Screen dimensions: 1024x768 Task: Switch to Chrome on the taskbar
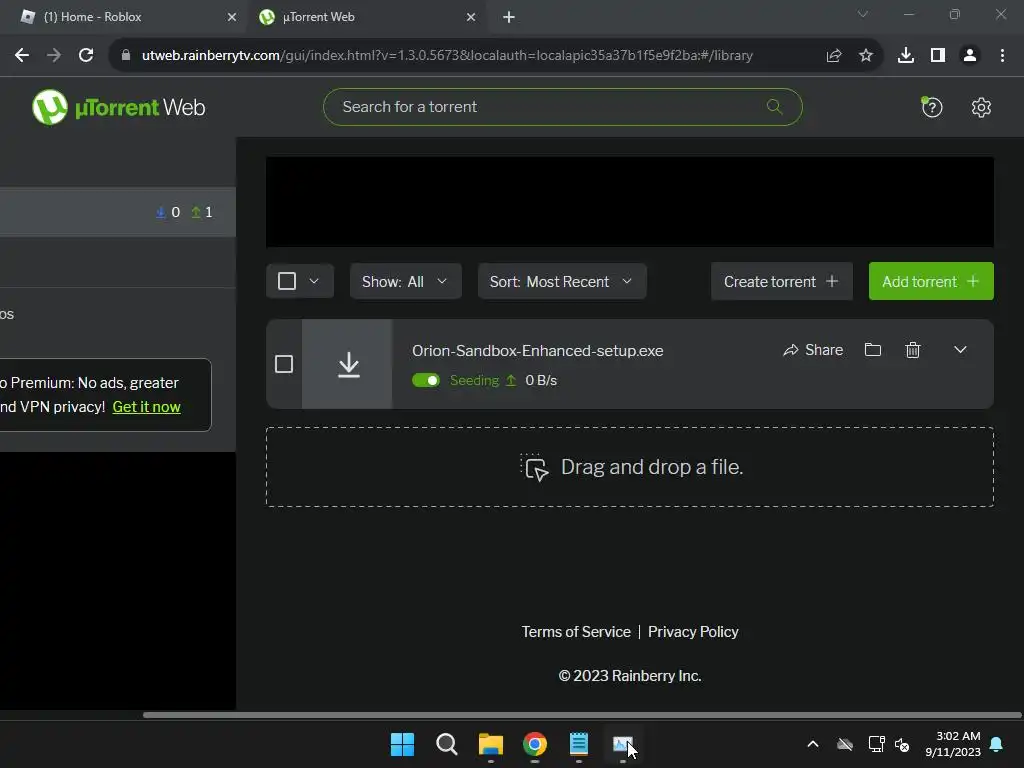pyautogui.click(x=535, y=744)
